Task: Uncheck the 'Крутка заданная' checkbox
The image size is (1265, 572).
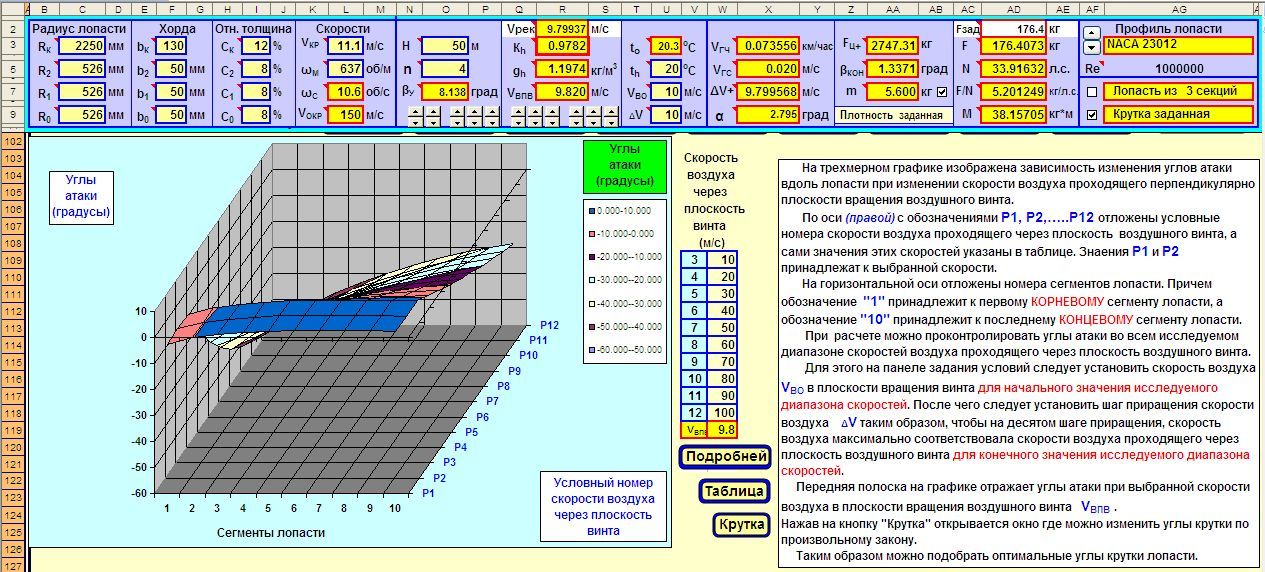Action: point(1091,114)
